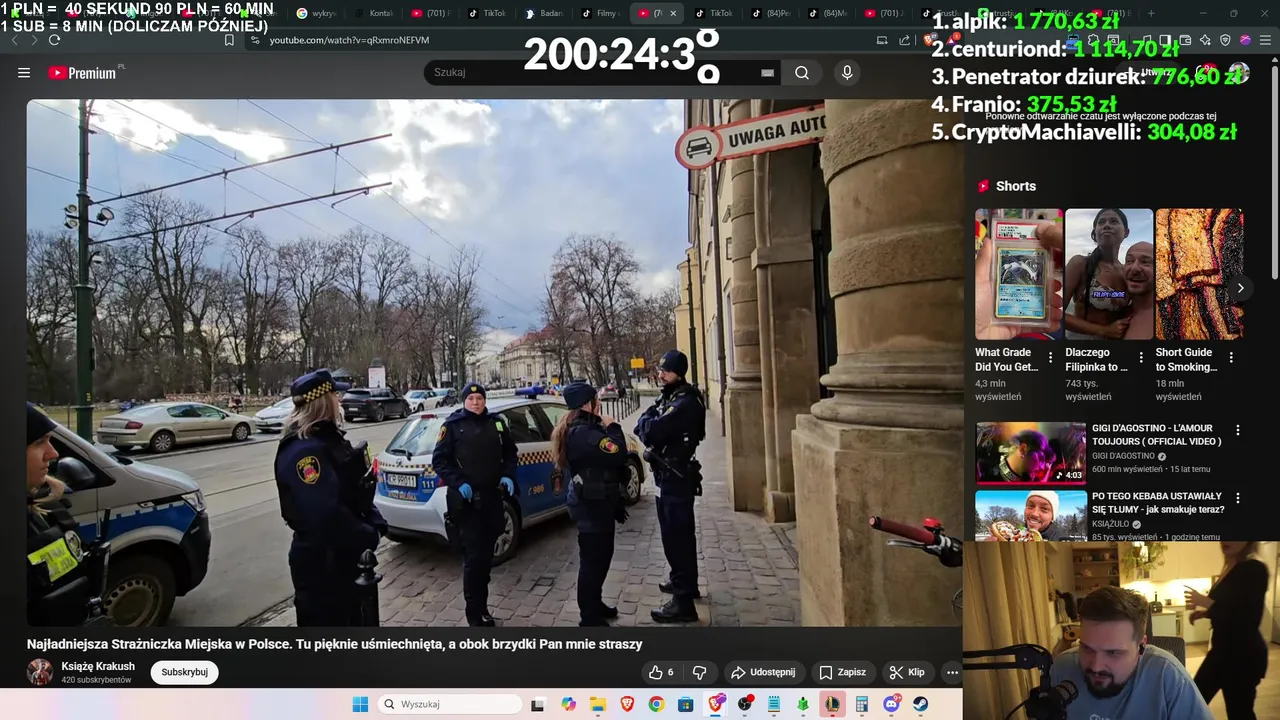Open the on-screen keyboard in search box
The image size is (1280, 720).
767,73
